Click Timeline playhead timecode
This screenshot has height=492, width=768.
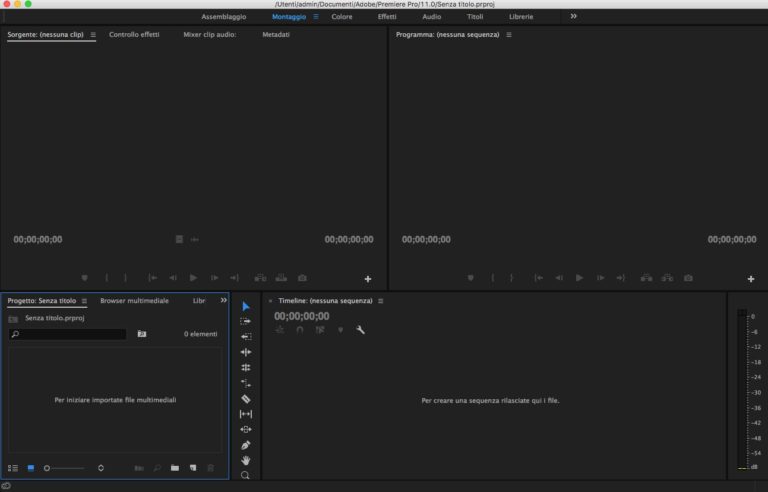pyautogui.click(x=302, y=317)
